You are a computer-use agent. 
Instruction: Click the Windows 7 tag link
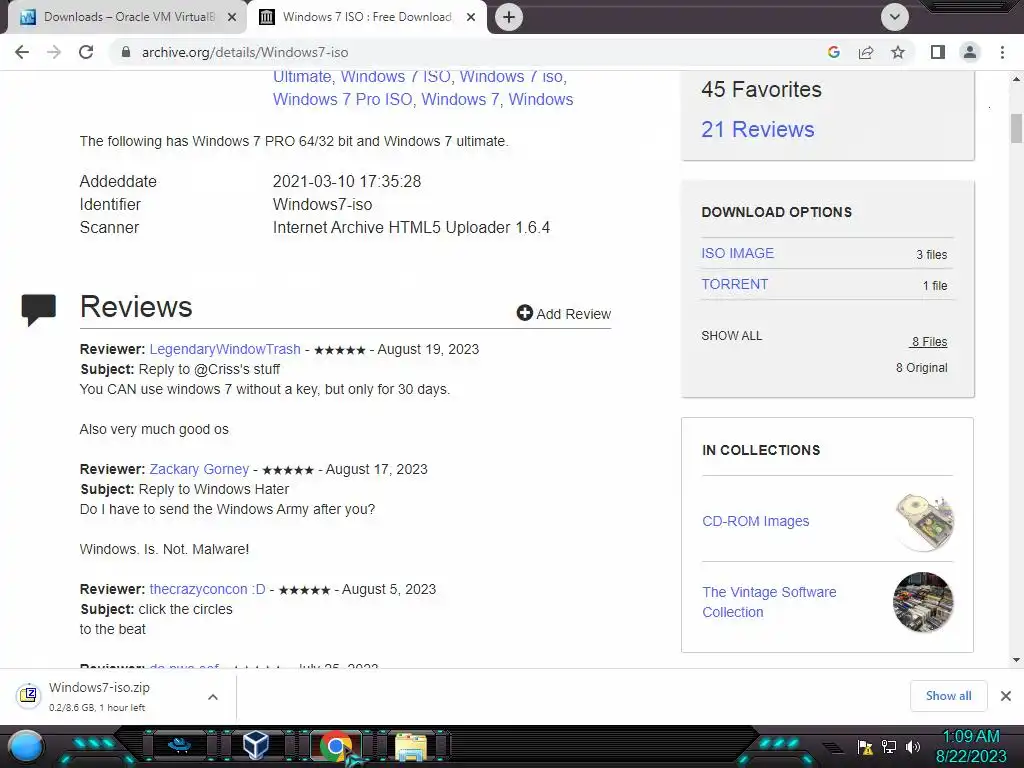[x=460, y=99]
